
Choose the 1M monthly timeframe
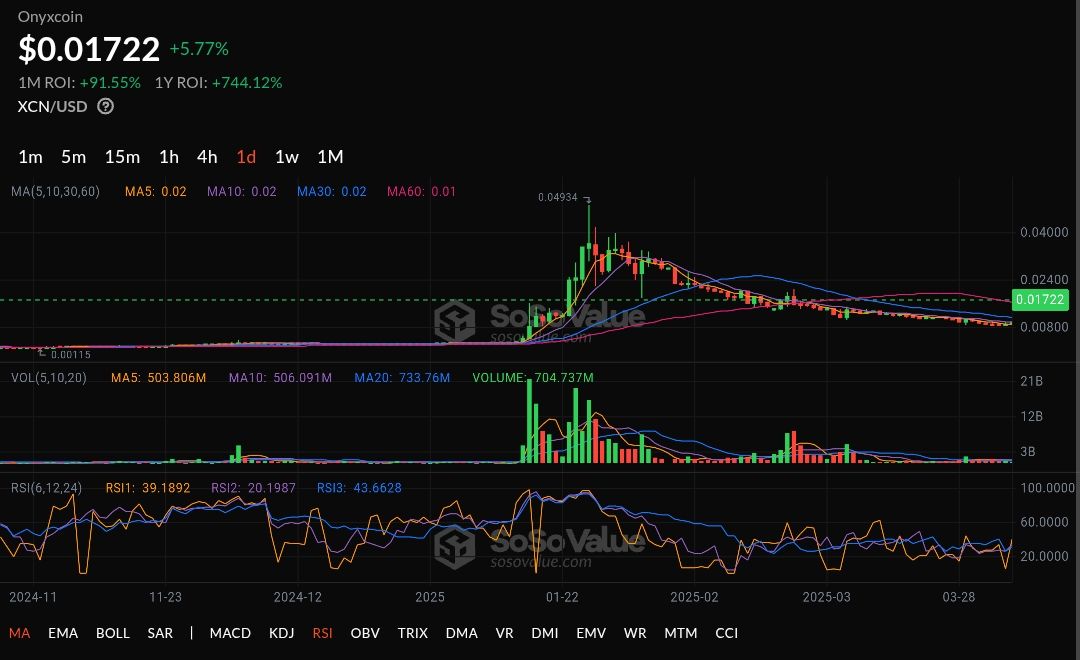(330, 157)
